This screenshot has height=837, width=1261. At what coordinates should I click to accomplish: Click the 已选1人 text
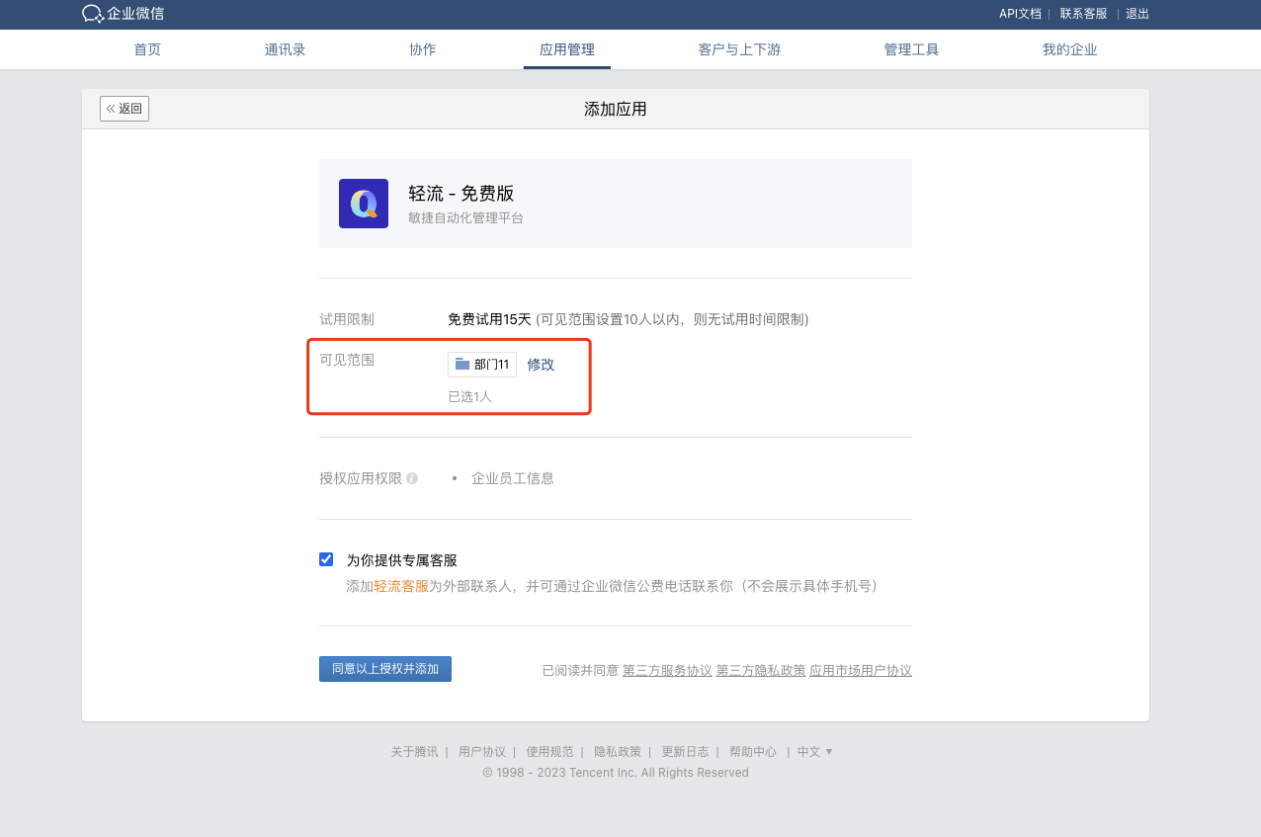470,397
